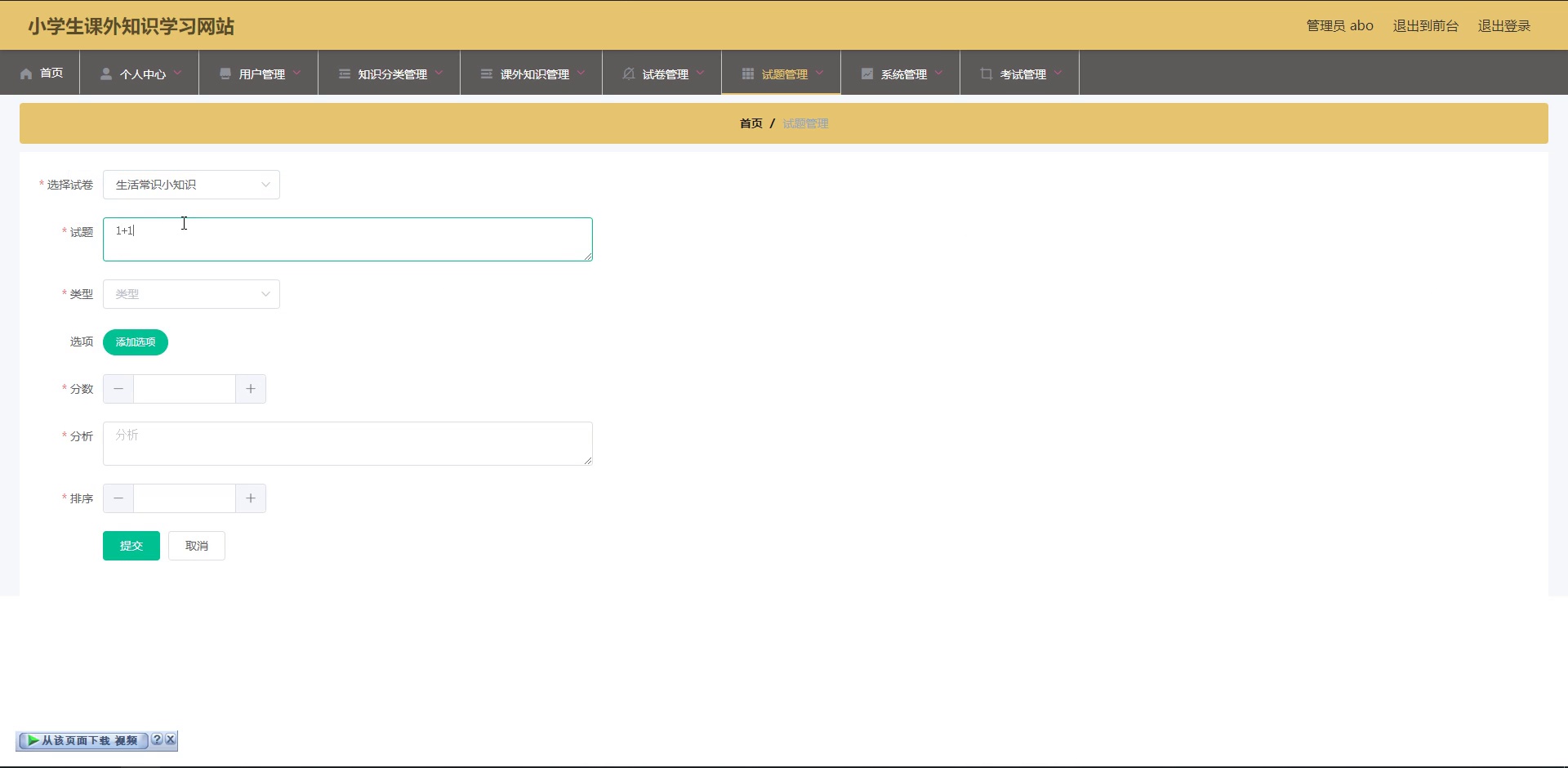Screen dimensions: 1568x768
Task: Expand the 课外知识管理 menu arrow
Action: click(x=581, y=73)
